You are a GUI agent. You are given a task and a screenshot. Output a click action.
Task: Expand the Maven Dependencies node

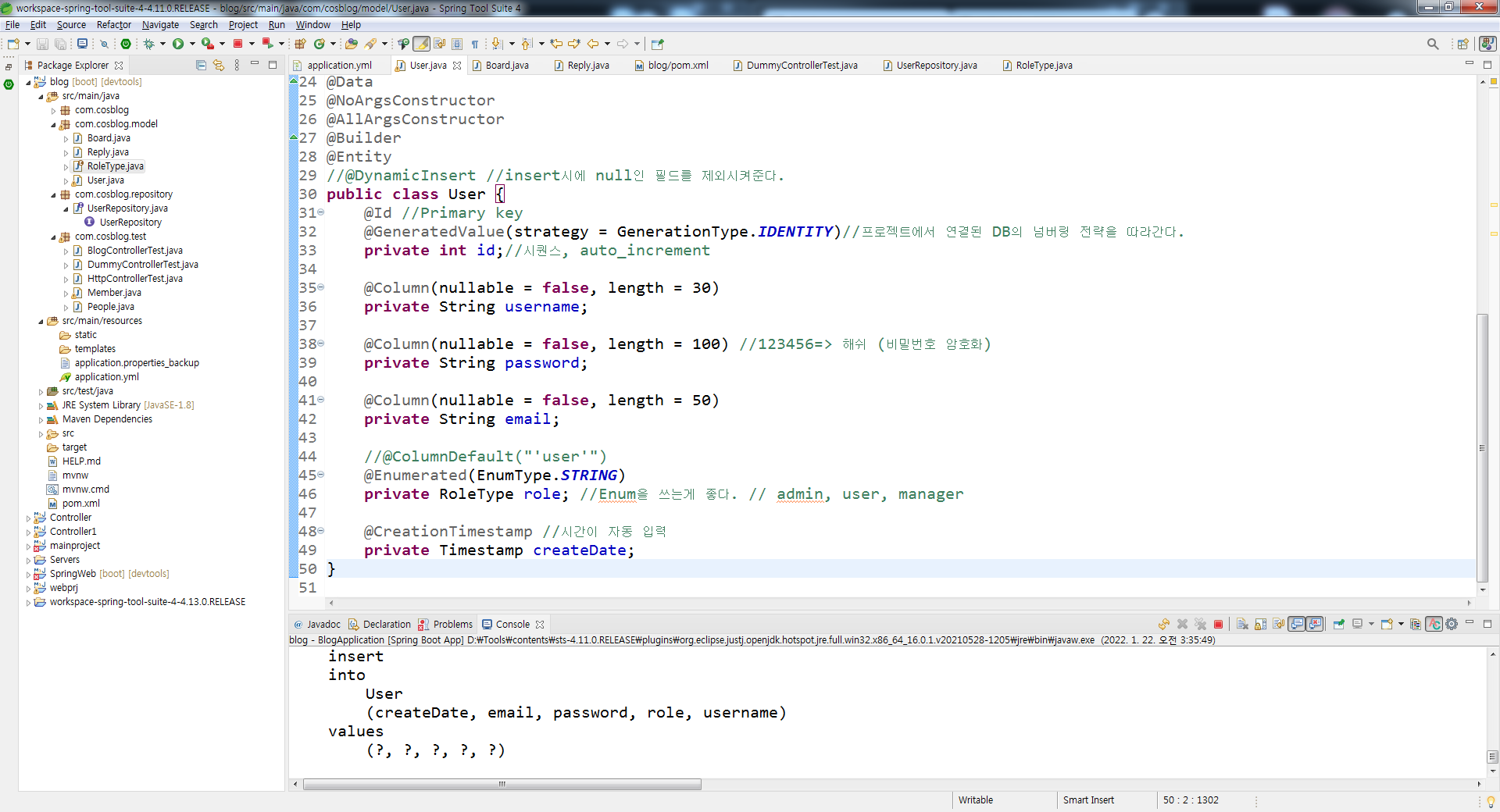(41, 419)
